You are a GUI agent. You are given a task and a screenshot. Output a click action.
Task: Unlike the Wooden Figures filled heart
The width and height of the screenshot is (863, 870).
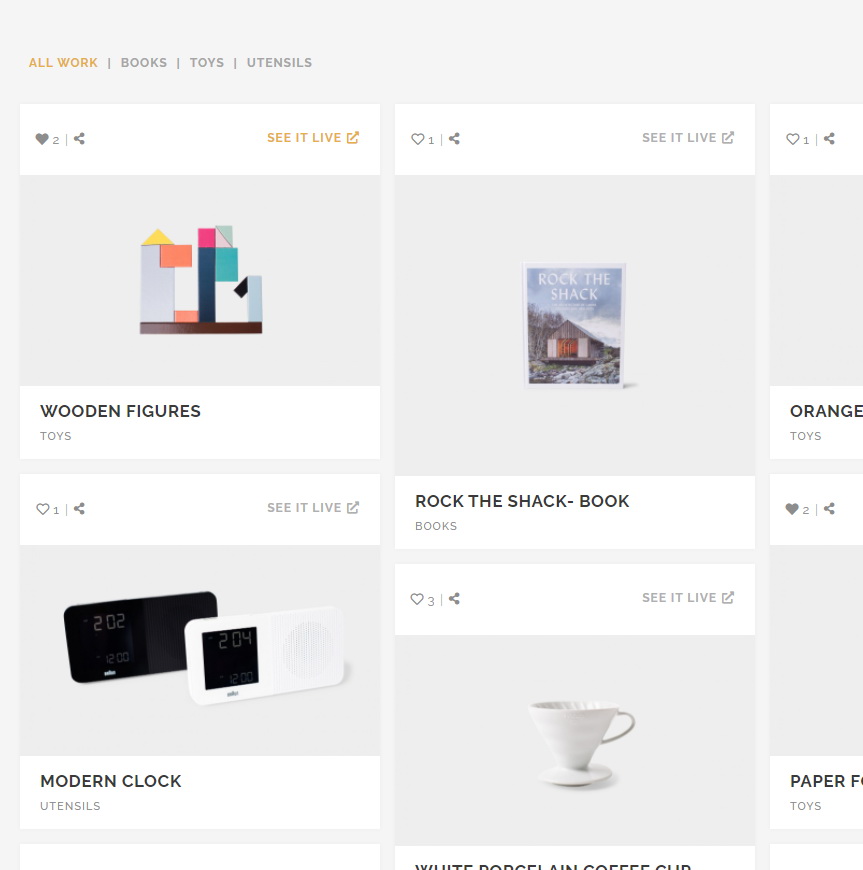(42, 139)
